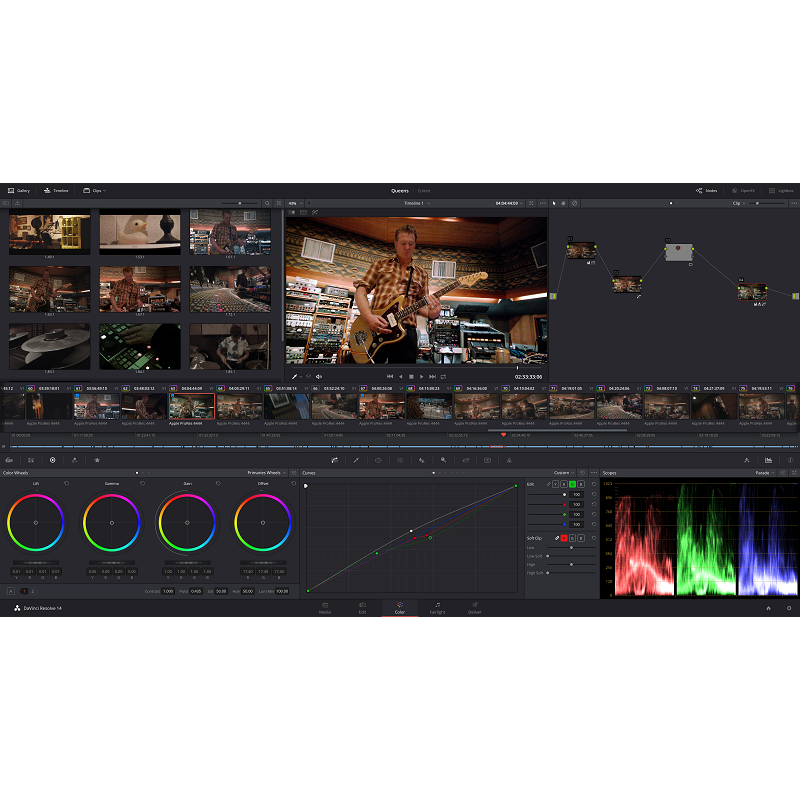Select the Qualifier eyedropper tool

tap(355, 460)
